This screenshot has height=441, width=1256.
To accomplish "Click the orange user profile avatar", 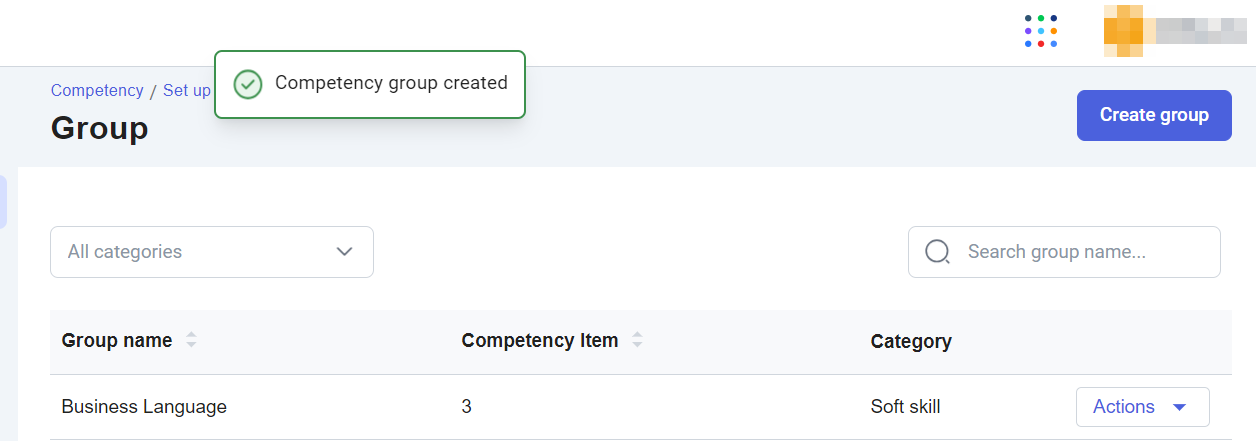I will 1123,31.
